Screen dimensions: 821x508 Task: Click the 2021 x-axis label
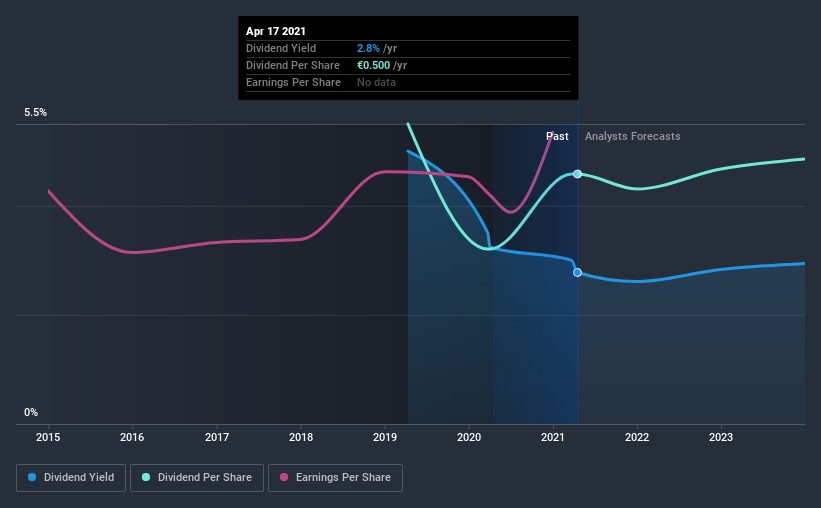pos(553,437)
